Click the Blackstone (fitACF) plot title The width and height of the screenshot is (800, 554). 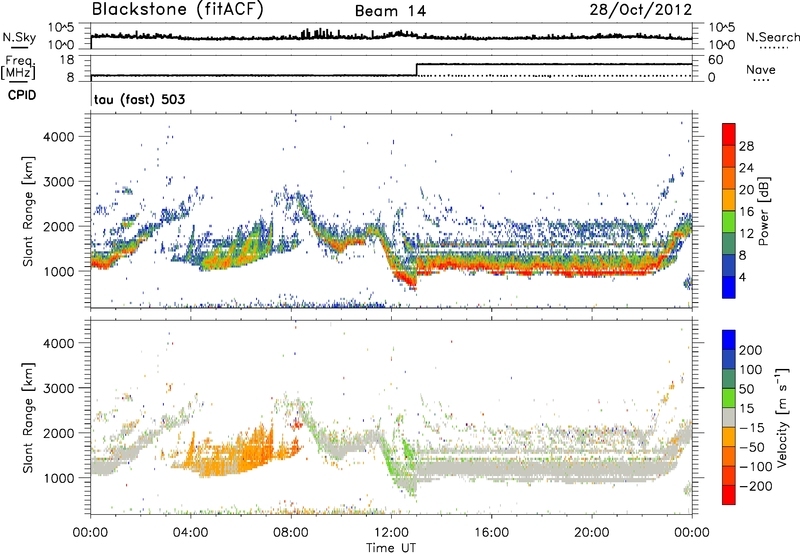coord(177,10)
